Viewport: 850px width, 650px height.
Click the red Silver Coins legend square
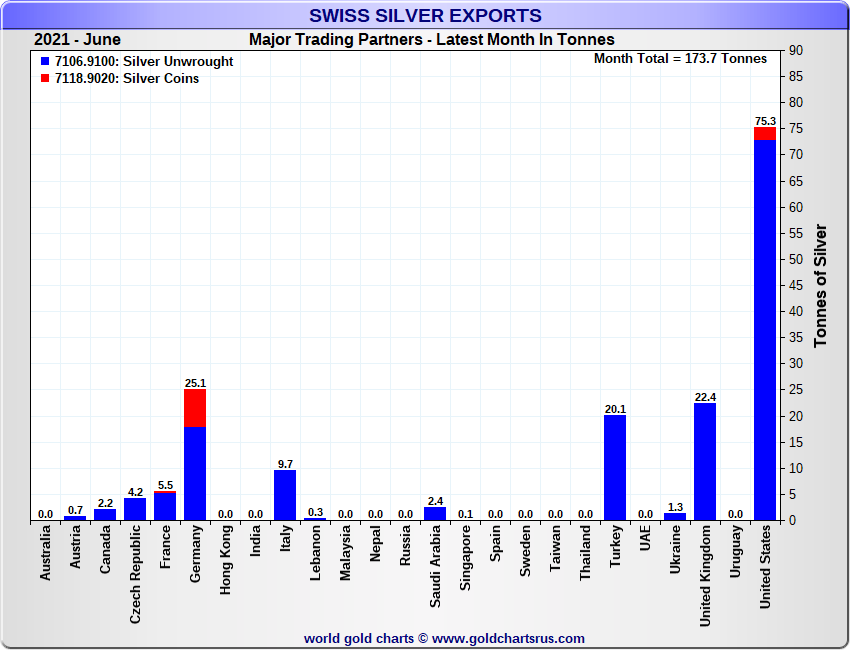click(45, 79)
